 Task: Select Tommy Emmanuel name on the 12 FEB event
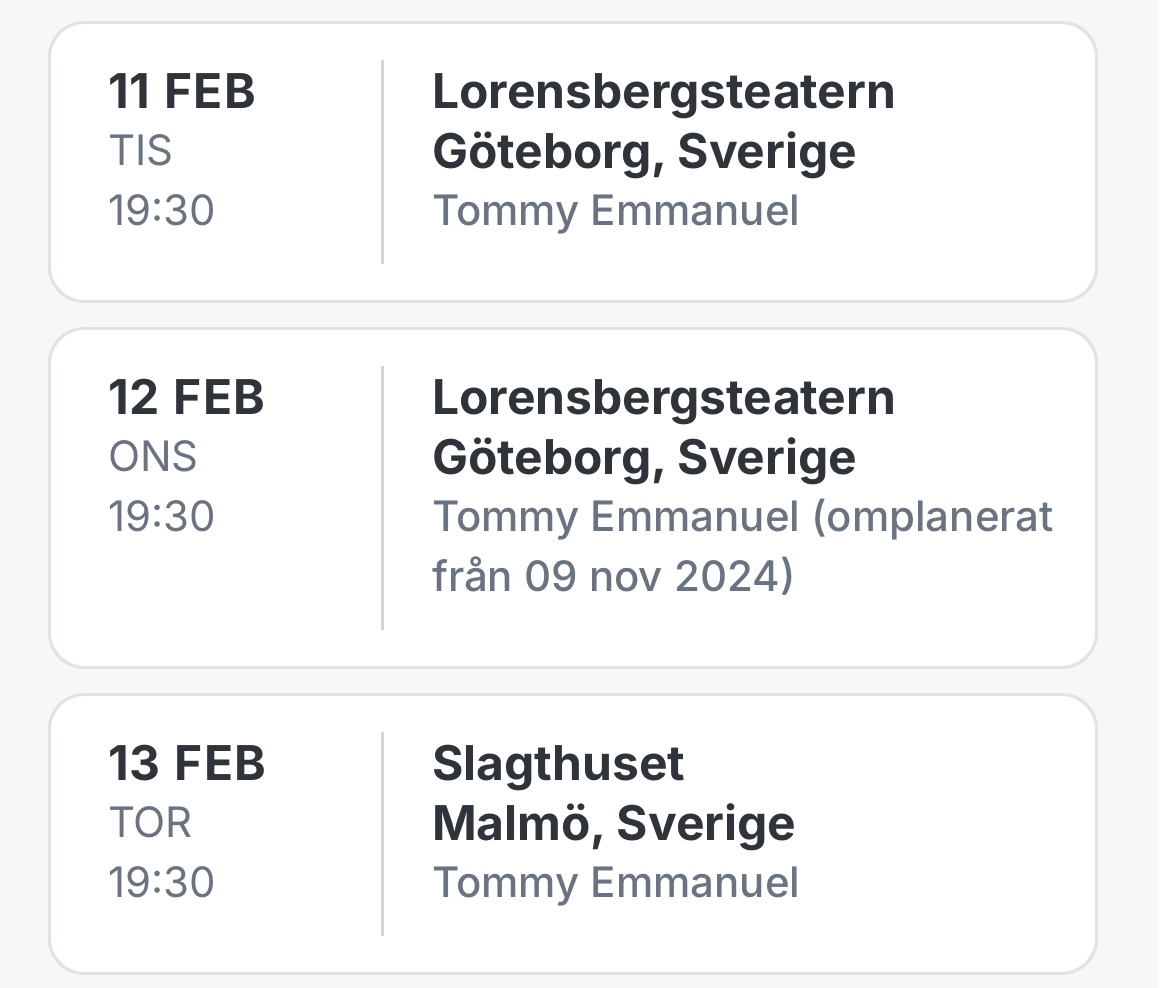pos(615,517)
